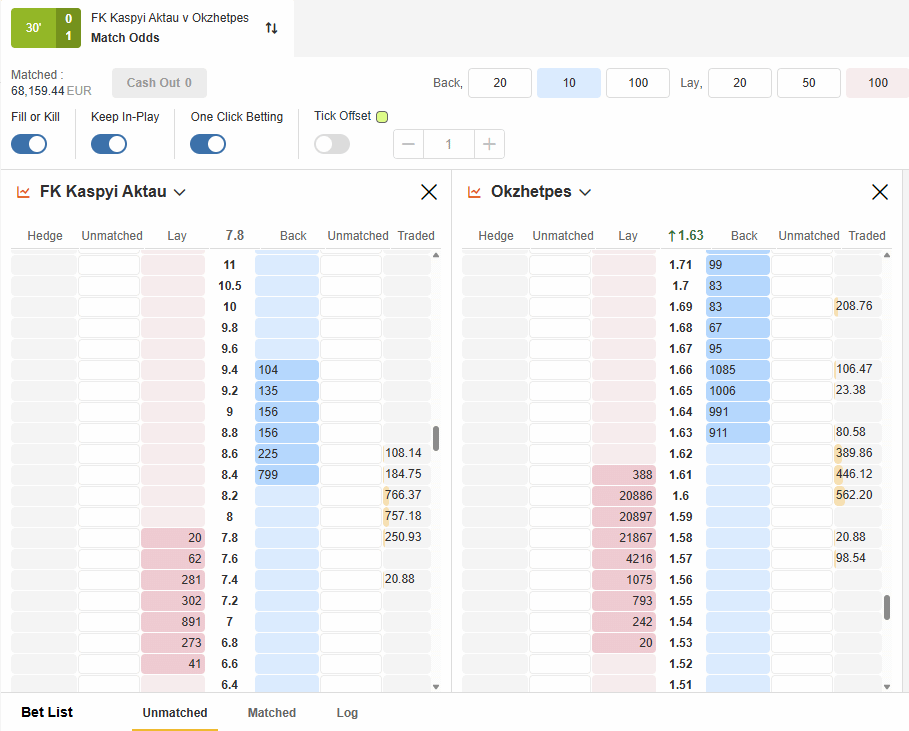909x731 pixels.
Task: Toggle the One Click Betting switch
Action: 208,144
